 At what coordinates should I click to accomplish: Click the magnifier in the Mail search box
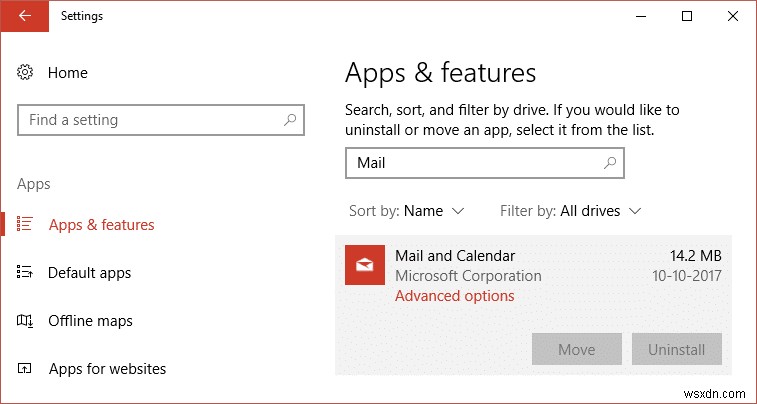tap(610, 163)
